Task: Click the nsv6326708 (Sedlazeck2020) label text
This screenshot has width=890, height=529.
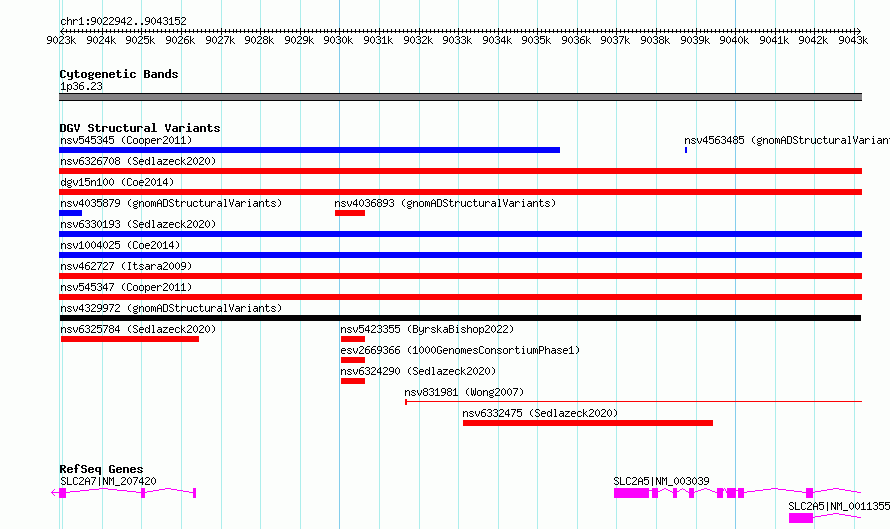Action: [138, 161]
